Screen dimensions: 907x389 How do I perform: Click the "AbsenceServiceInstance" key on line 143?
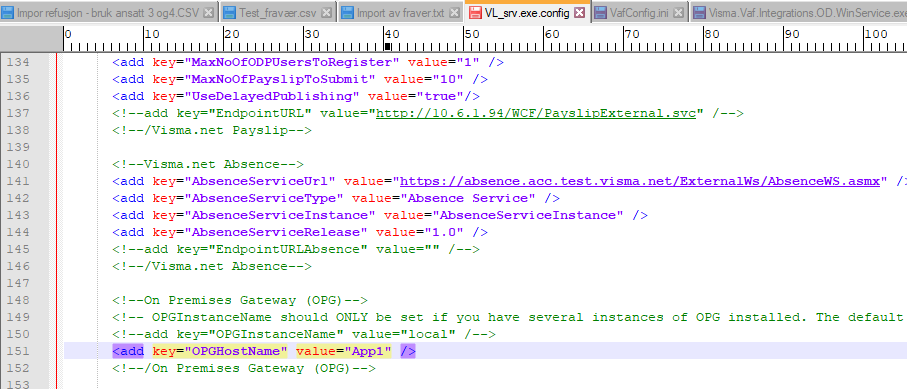(x=279, y=215)
